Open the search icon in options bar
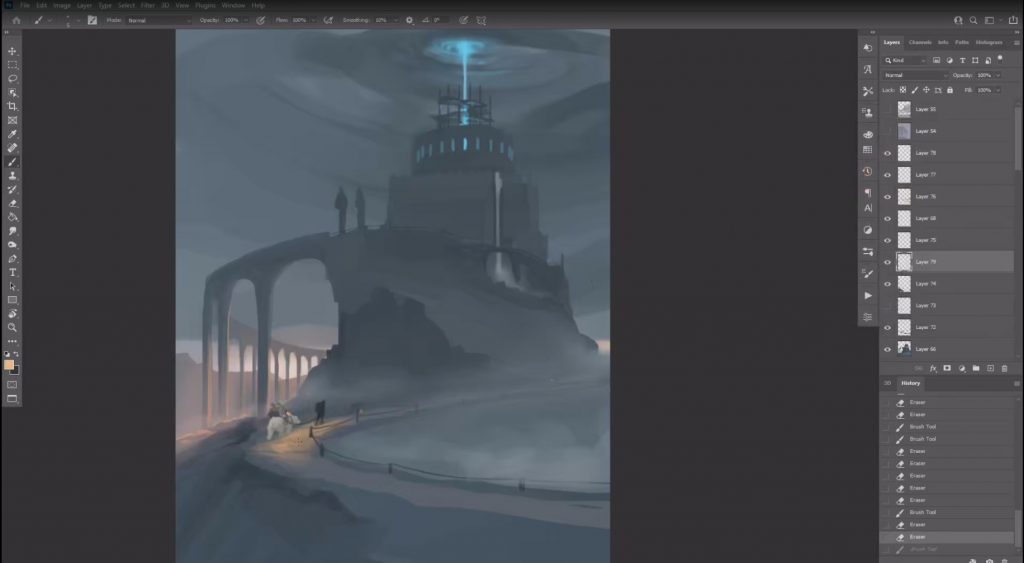Screen dimensions: 1024x563 point(973,20)
